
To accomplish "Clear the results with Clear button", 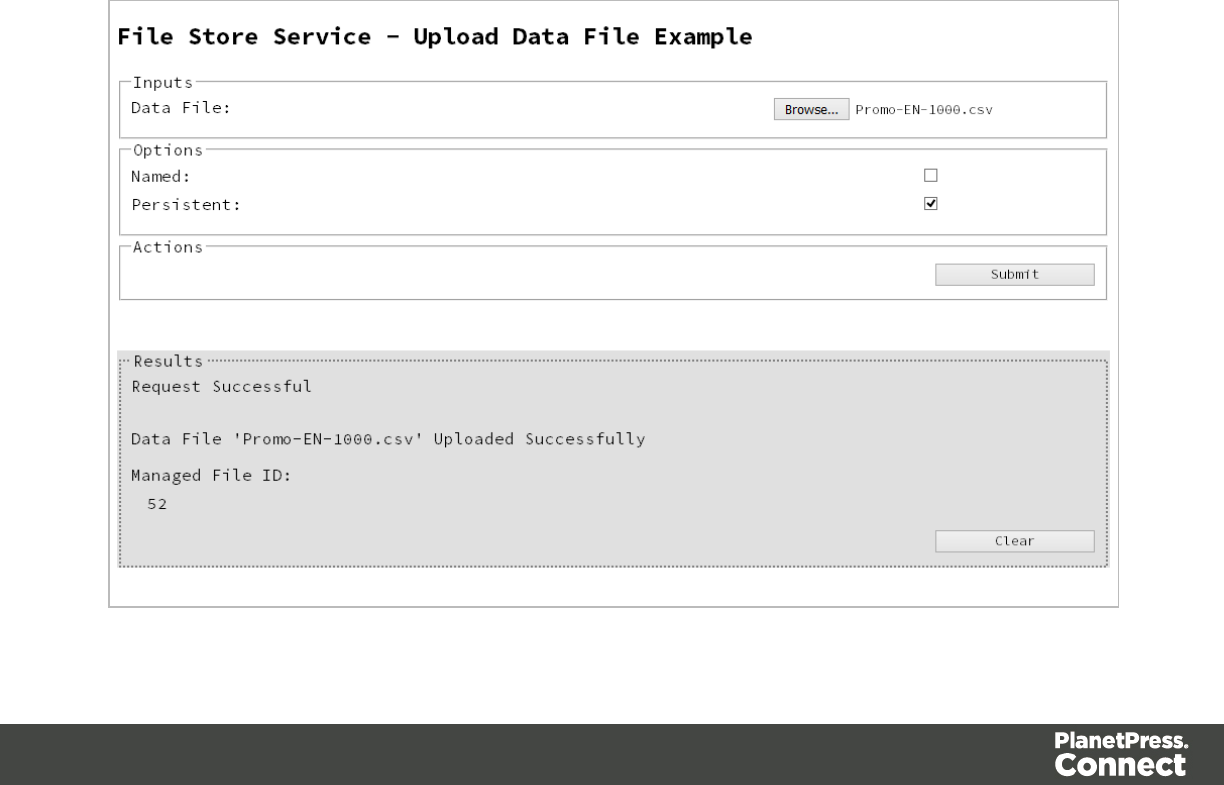I will tap(1014, 541).
